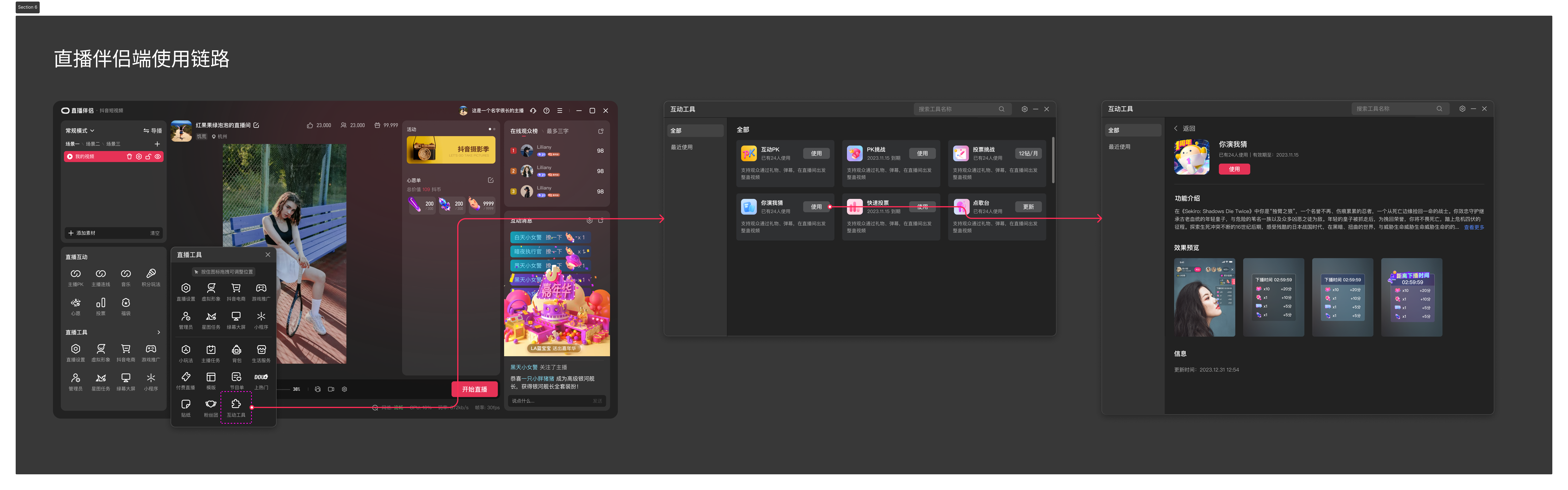The height and width of the screenshot is (490, 1568).
Task: Click 返回 back chevron in tool detail
Action: pyautogui.click(x=1176, y=128)
